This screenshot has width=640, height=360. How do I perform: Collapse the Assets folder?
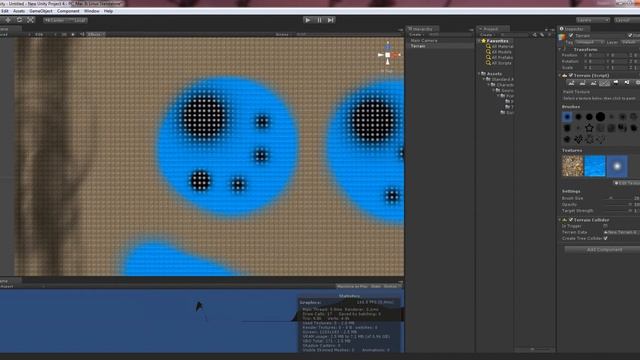click(x=479, y=73)
